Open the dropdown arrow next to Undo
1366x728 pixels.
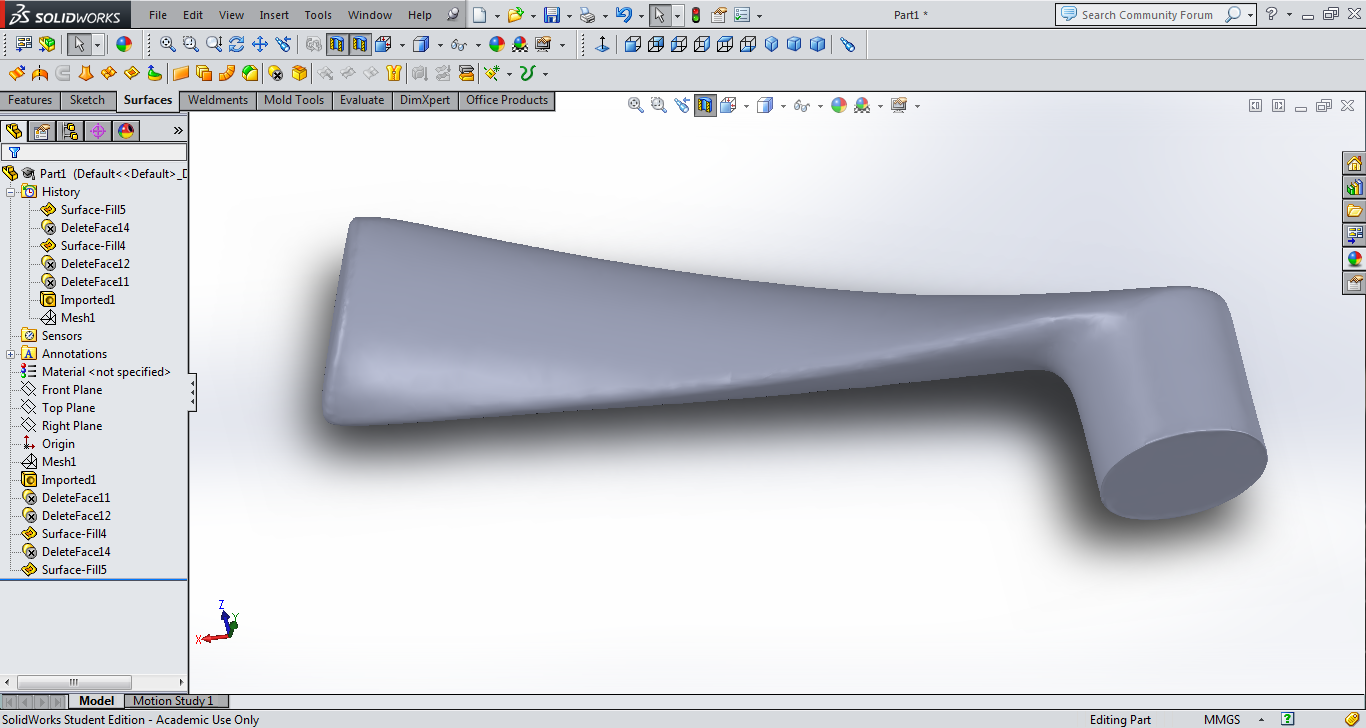click(641, 15)
